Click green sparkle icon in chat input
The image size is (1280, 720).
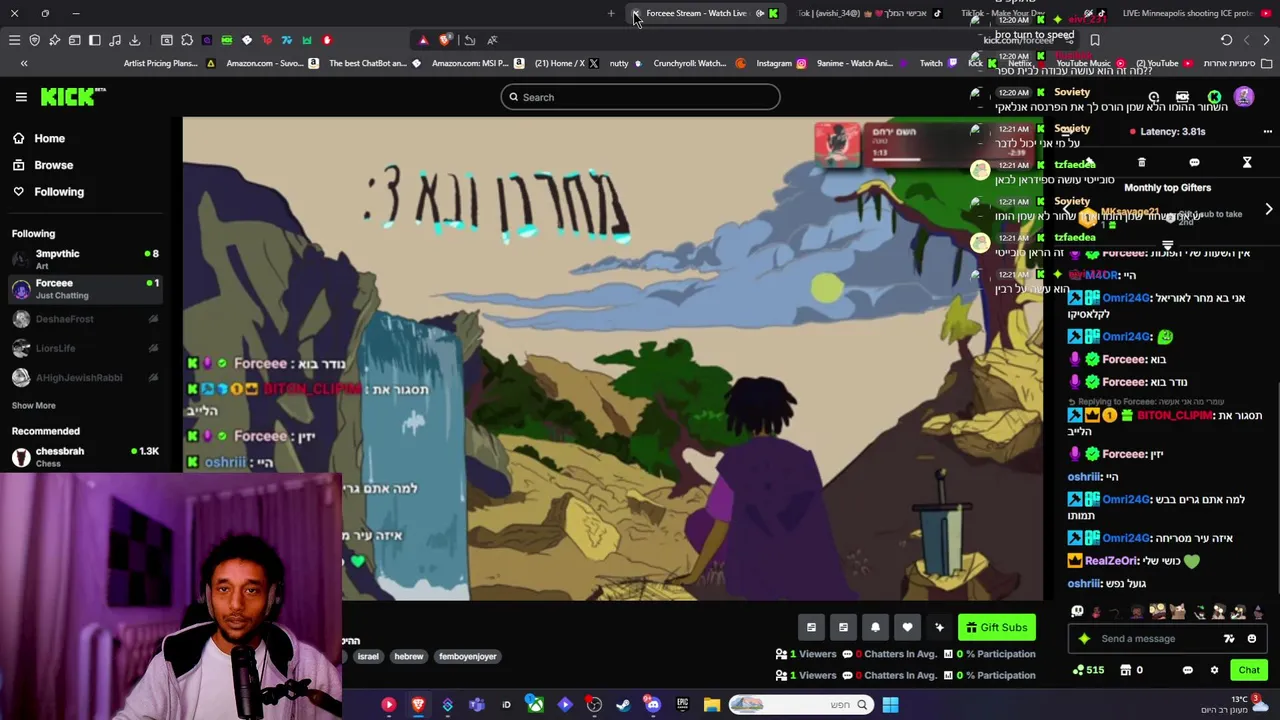(x=1084, y=639)
